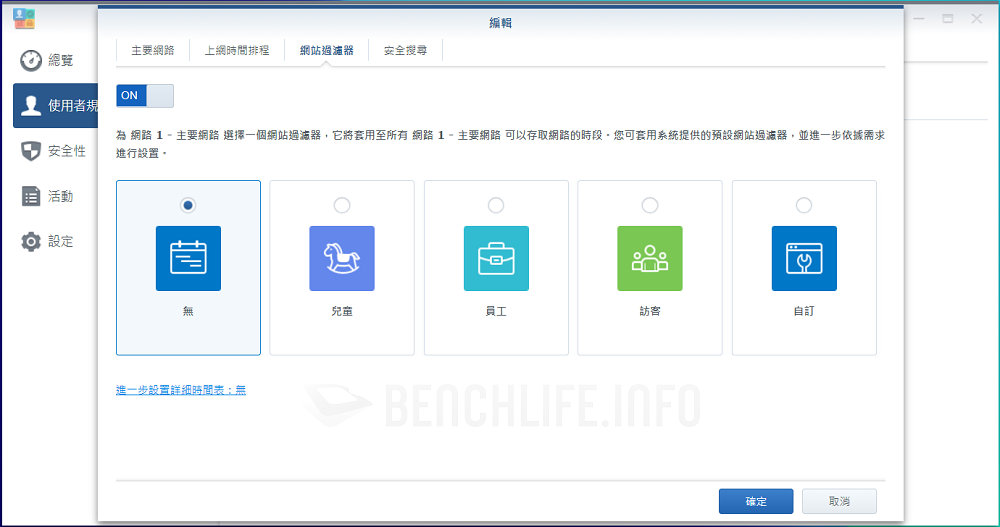Click the 編輯 dialog title
Screen dimensions: 1000x527
coord(500,23)
